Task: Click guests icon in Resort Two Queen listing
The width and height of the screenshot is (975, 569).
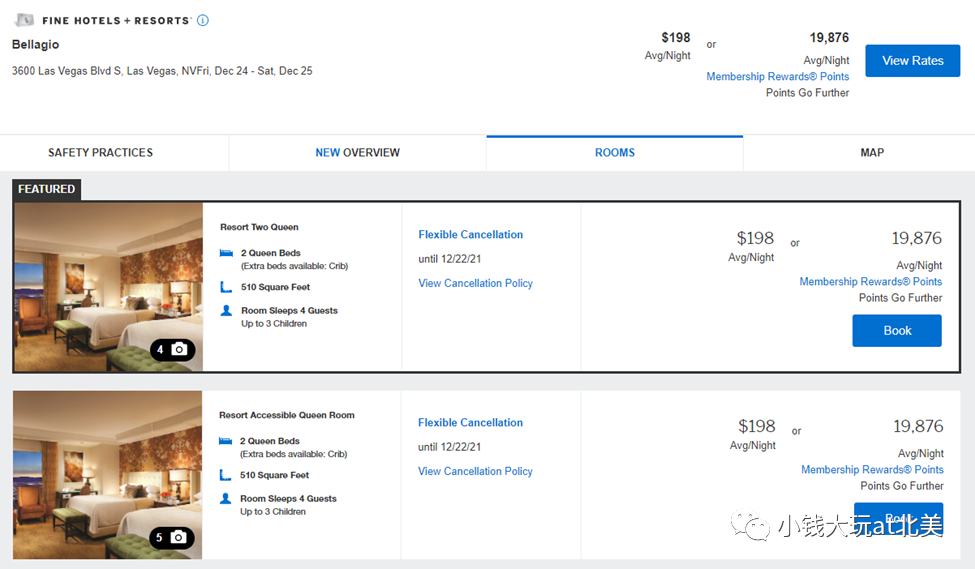Action: (x=226, y=311)
